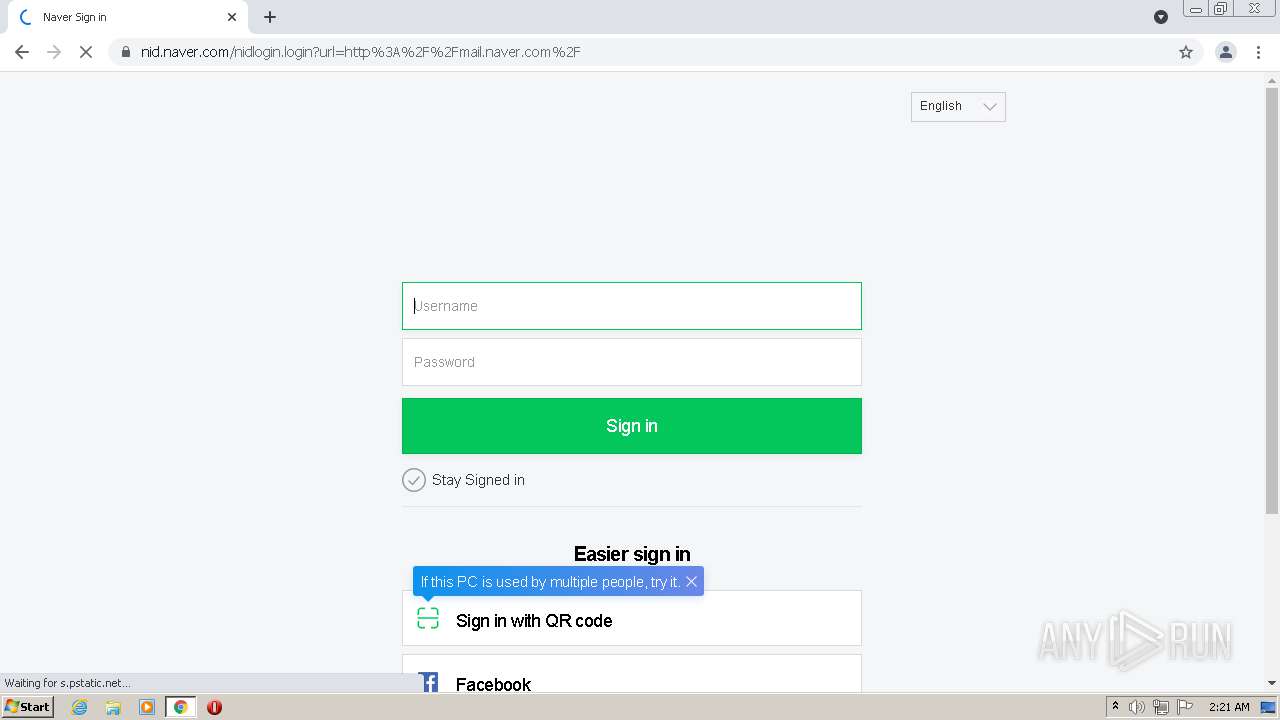This screenshot has width=1280, height=720.
Task: Click the QR code scan icon
Action: [428, 619]
